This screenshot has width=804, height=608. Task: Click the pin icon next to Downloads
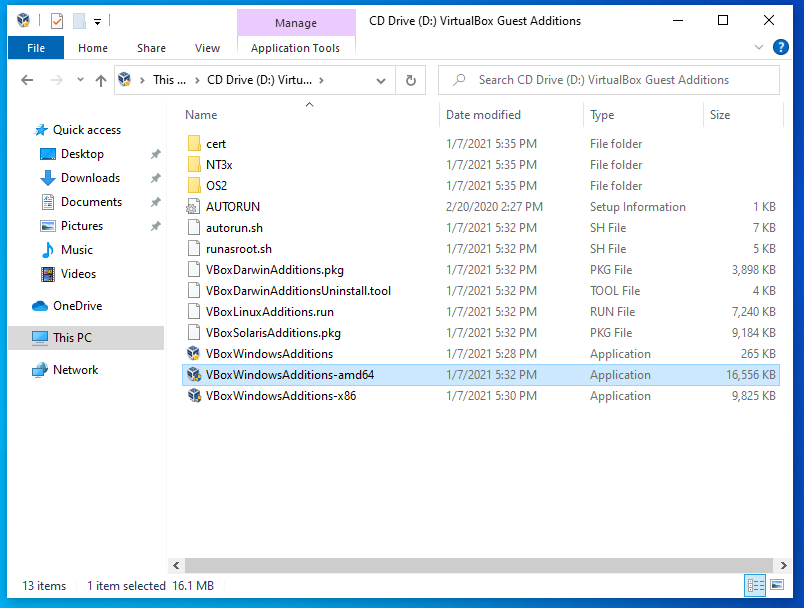coord(156,178)
